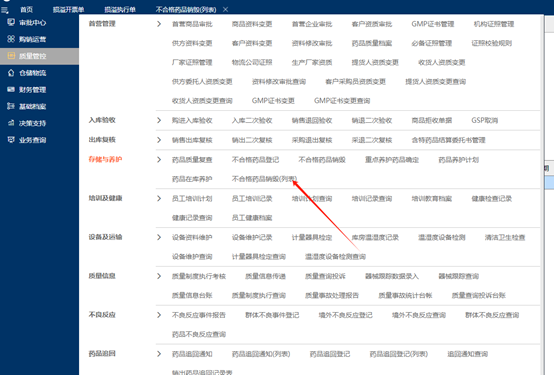
Task: Close the 不合格药品销毁(列表) tab
Action: point(225,10)
